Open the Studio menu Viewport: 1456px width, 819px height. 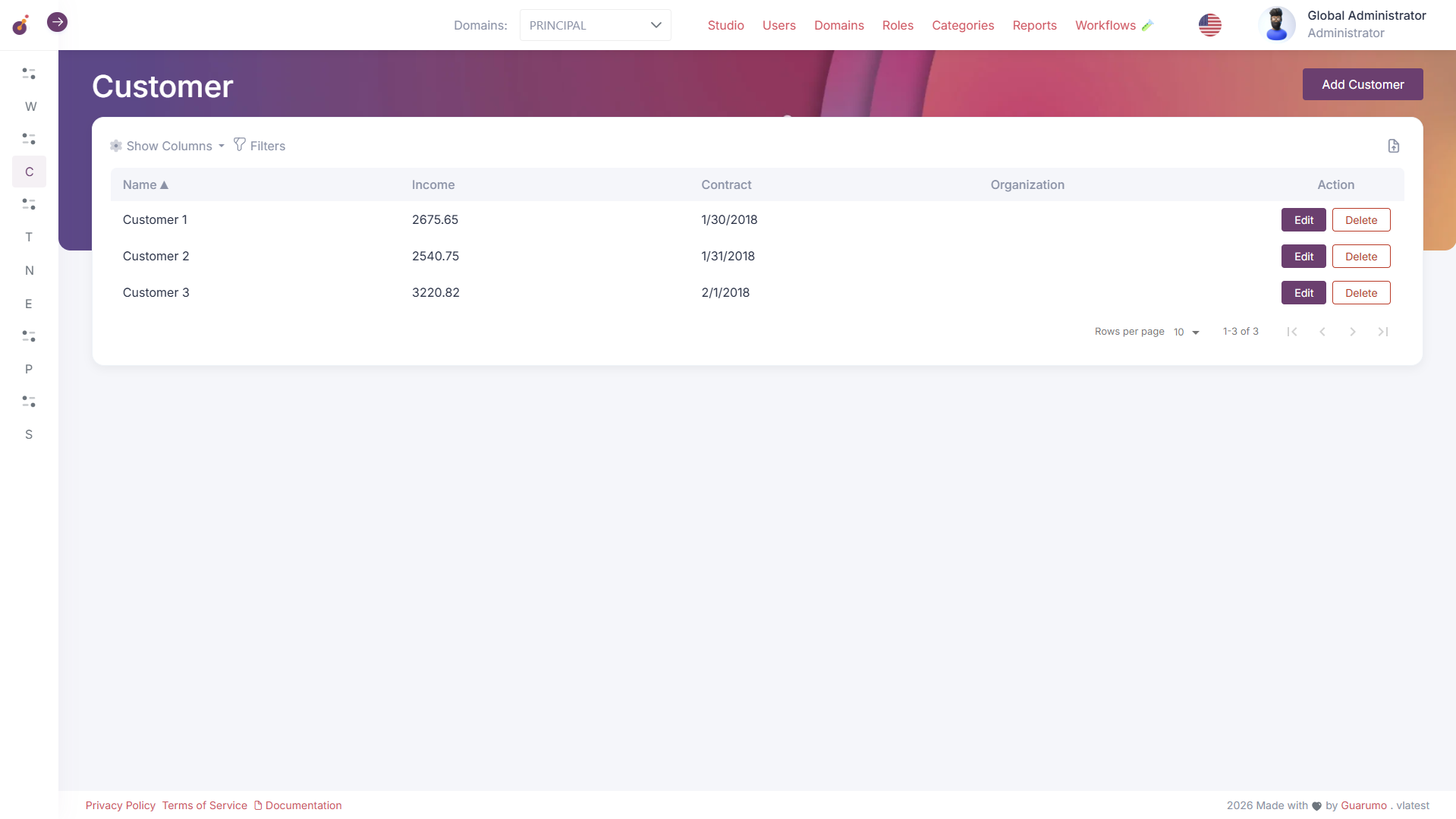click(x=725, y=25)
